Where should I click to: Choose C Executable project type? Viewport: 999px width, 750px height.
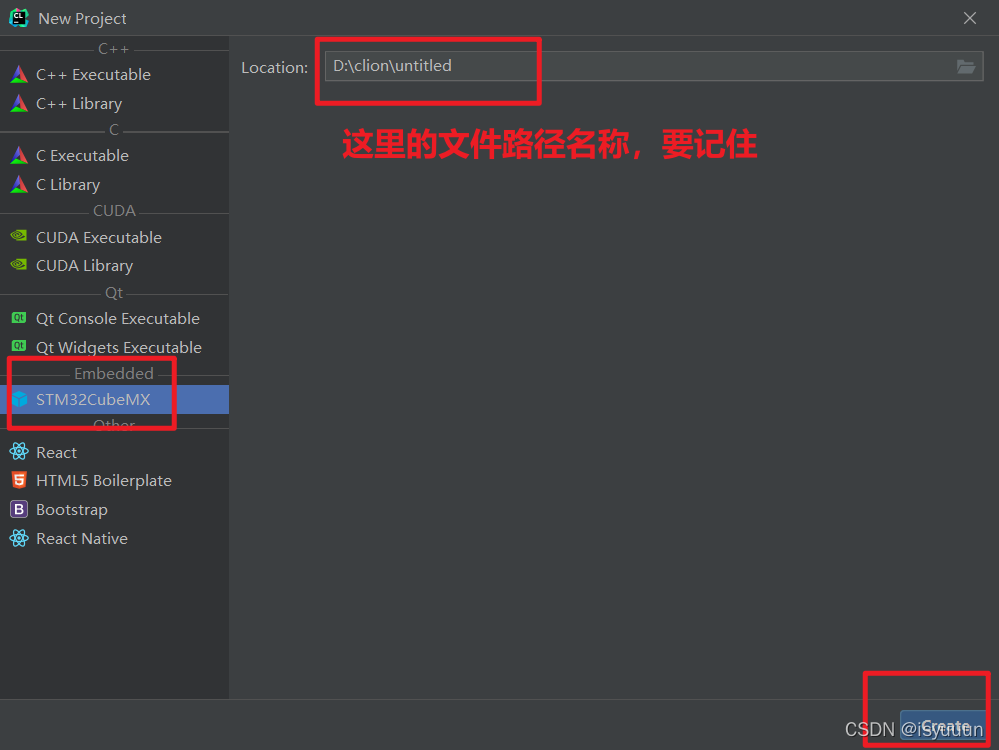[115, 155]
